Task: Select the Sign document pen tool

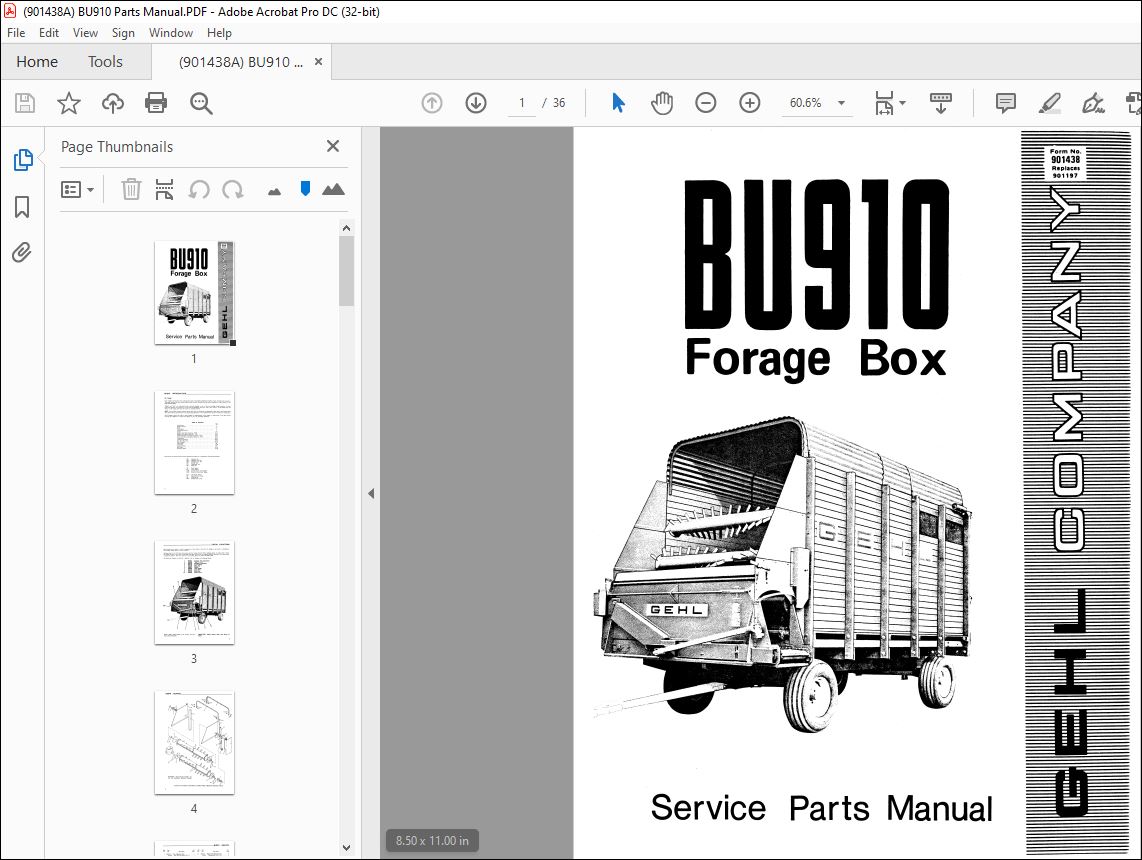Action: (1092, 103)
